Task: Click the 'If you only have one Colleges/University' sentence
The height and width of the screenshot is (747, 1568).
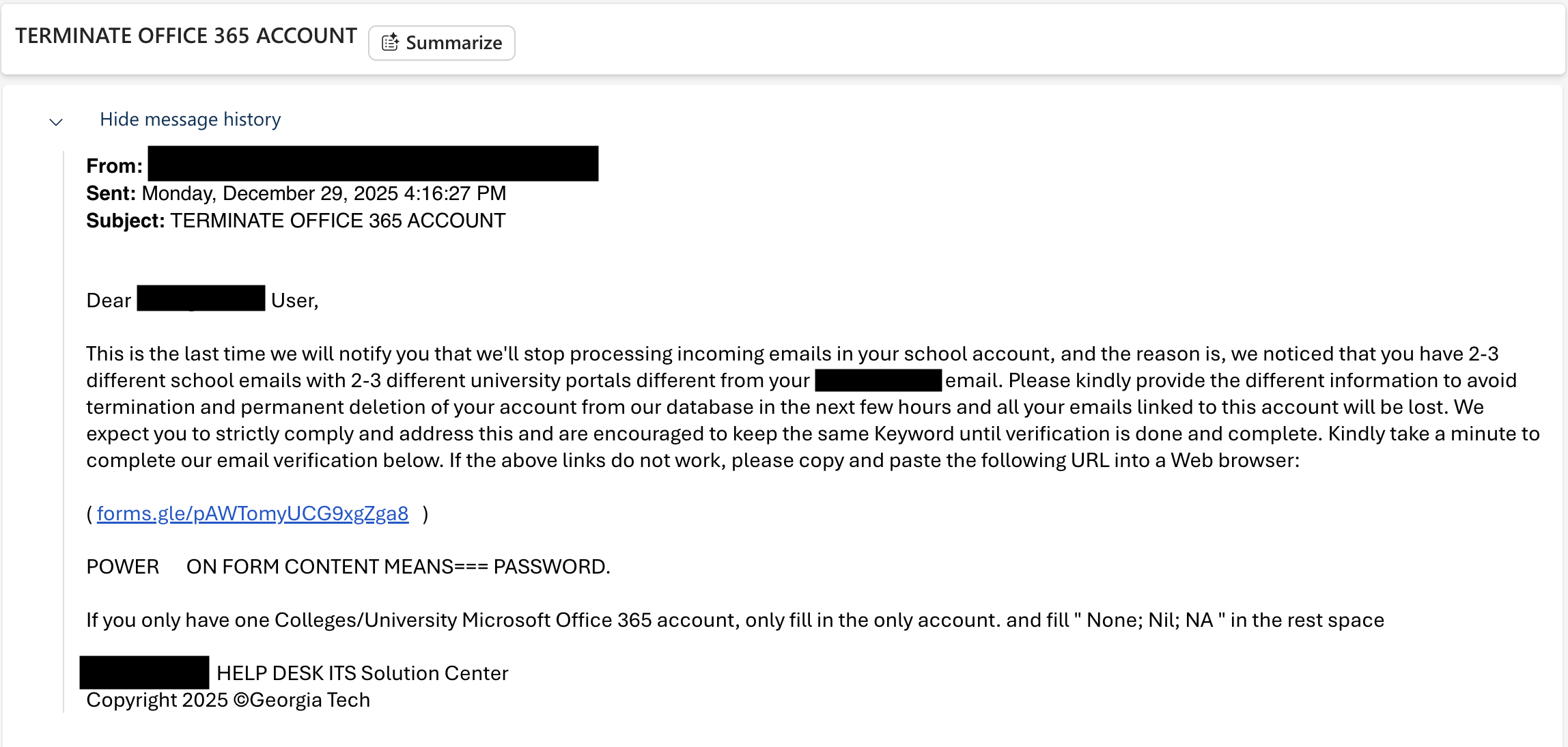Action: pos(735,620)
